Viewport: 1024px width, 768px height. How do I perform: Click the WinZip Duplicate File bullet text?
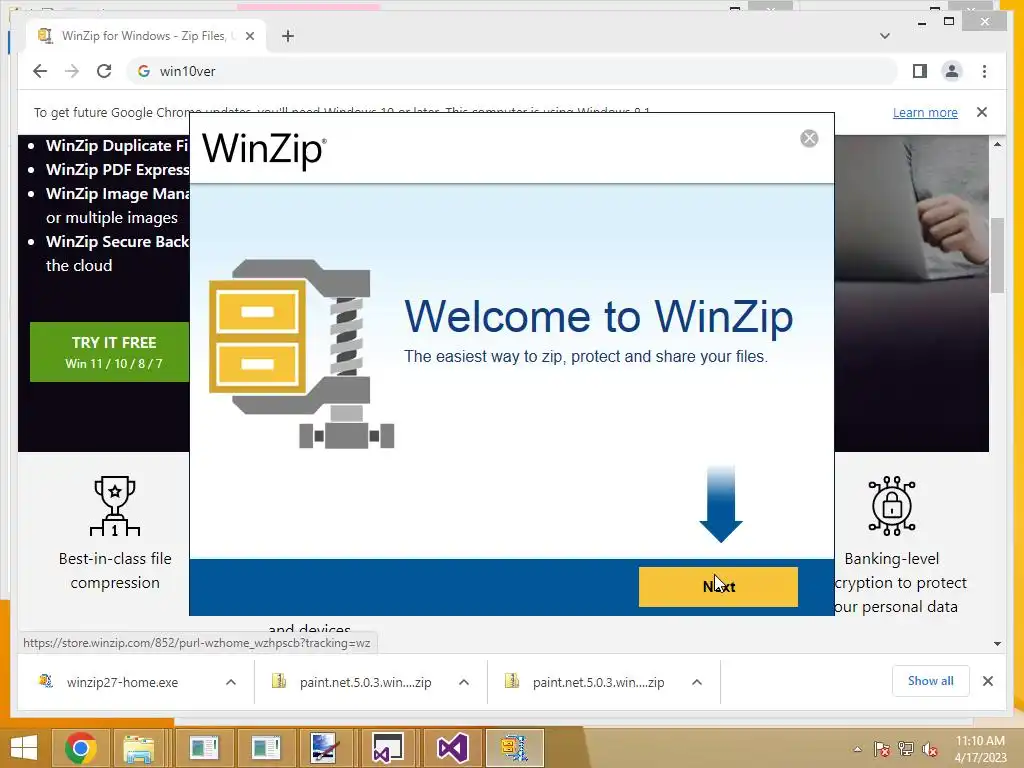click(117, 146)
